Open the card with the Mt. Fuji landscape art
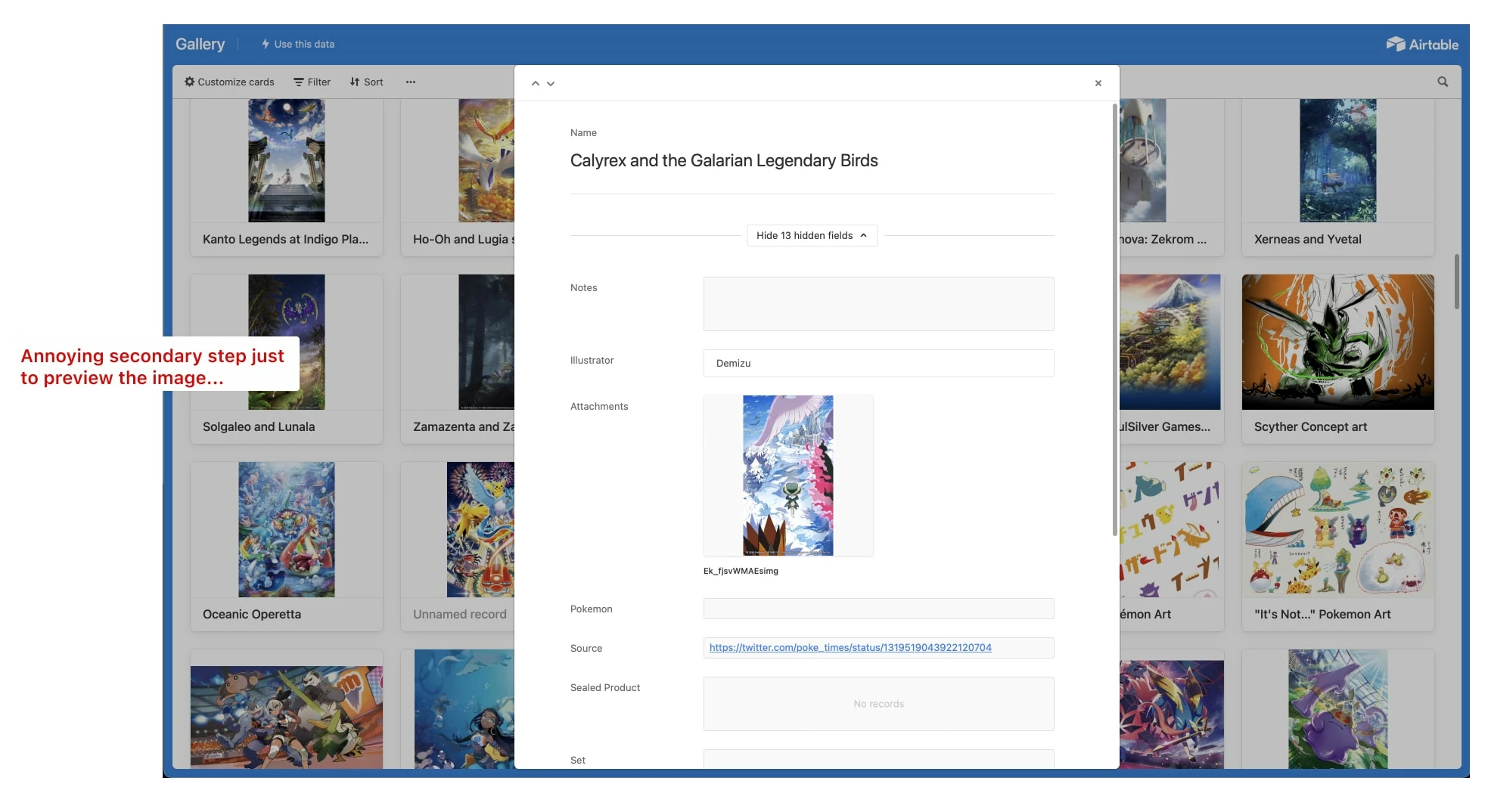This screenshot has width=1488, height=812. [1171, 358]
